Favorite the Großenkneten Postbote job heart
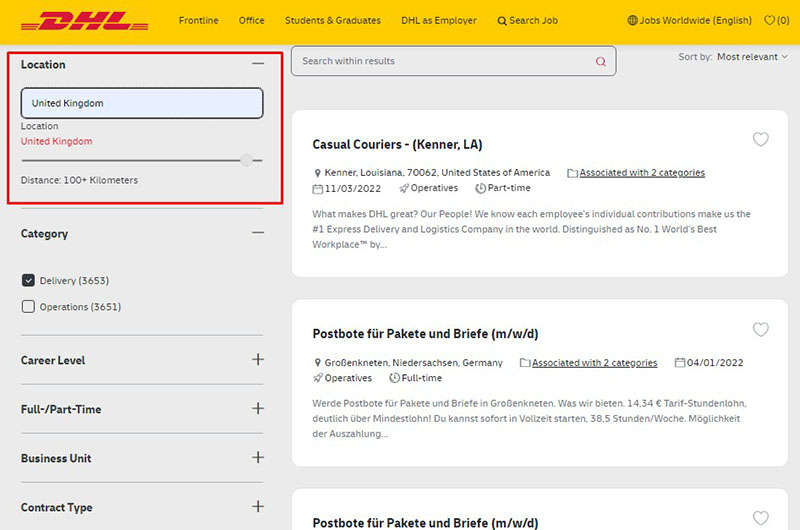800x530 pixels. (x=760, y=329)
